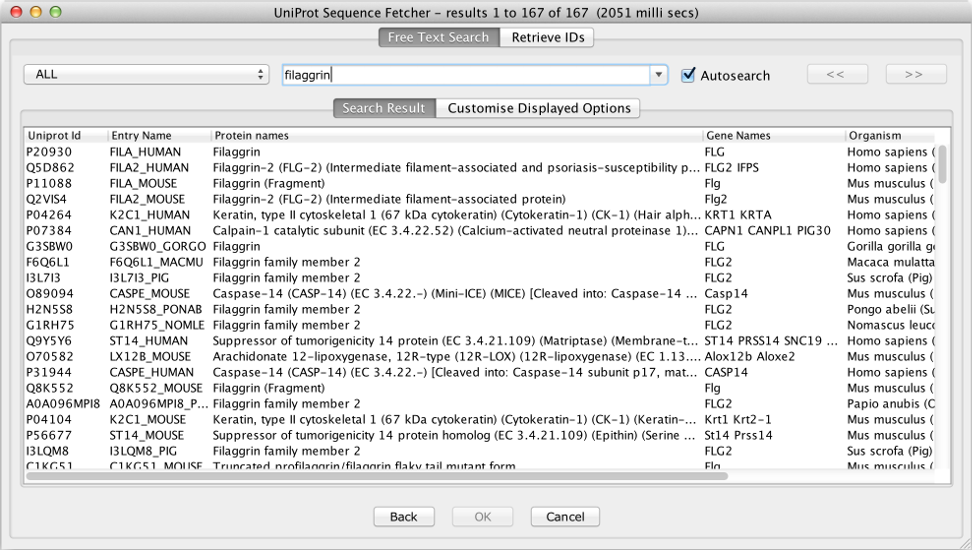Select the Search Result tab

(x=384, y=108)
